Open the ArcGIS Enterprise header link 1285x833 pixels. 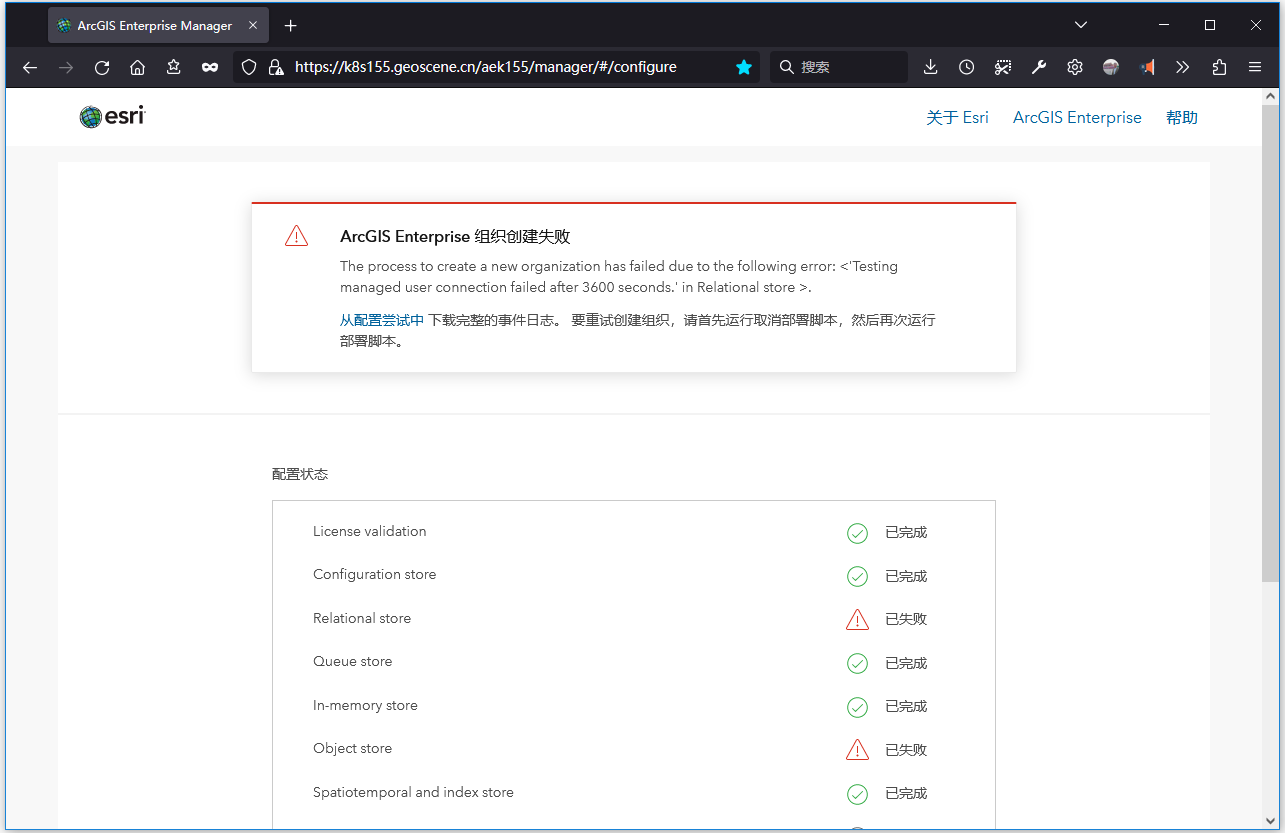click(x=1077, y=117)
